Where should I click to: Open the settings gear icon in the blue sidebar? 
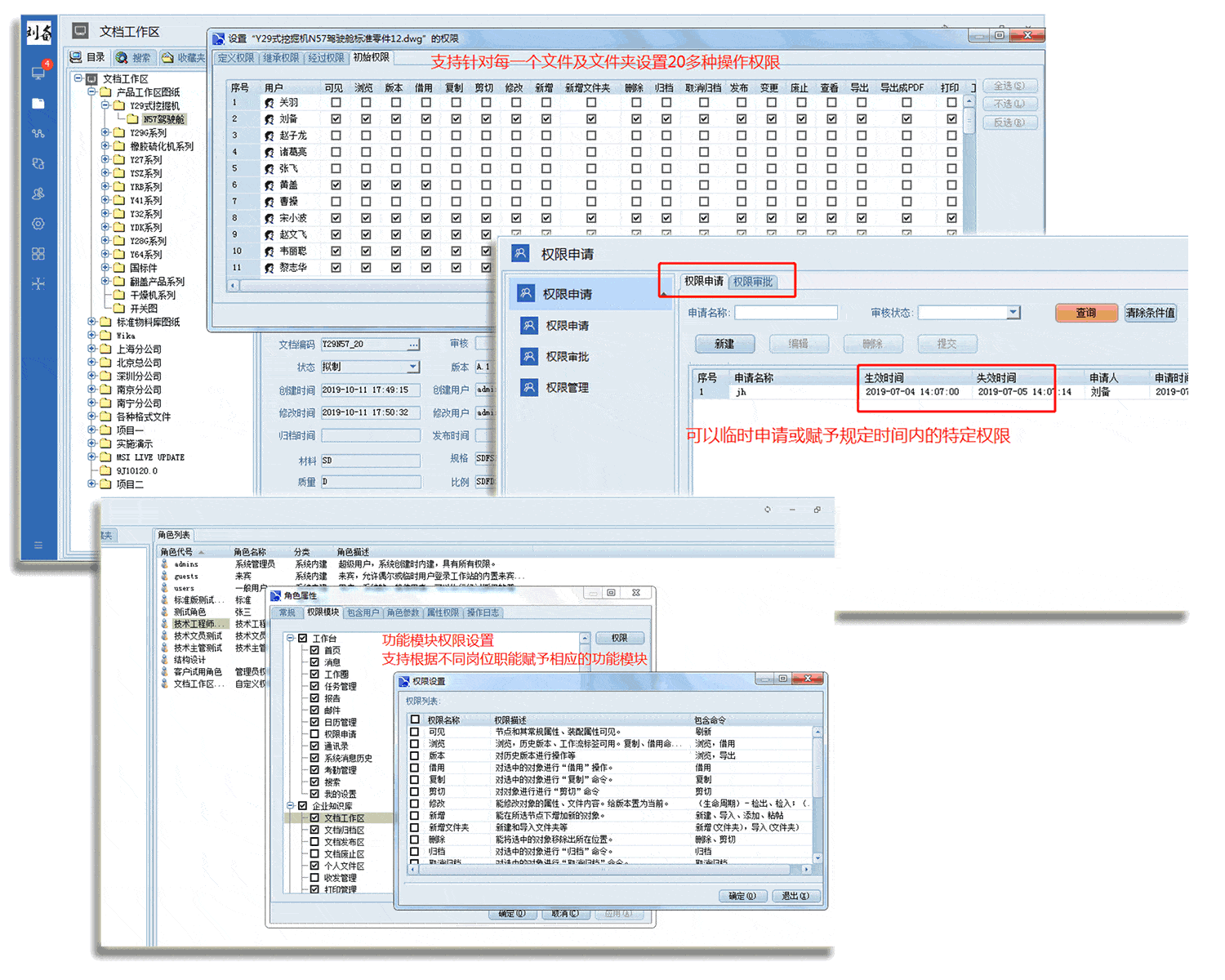pyautogui.click(x=38, y=224)
